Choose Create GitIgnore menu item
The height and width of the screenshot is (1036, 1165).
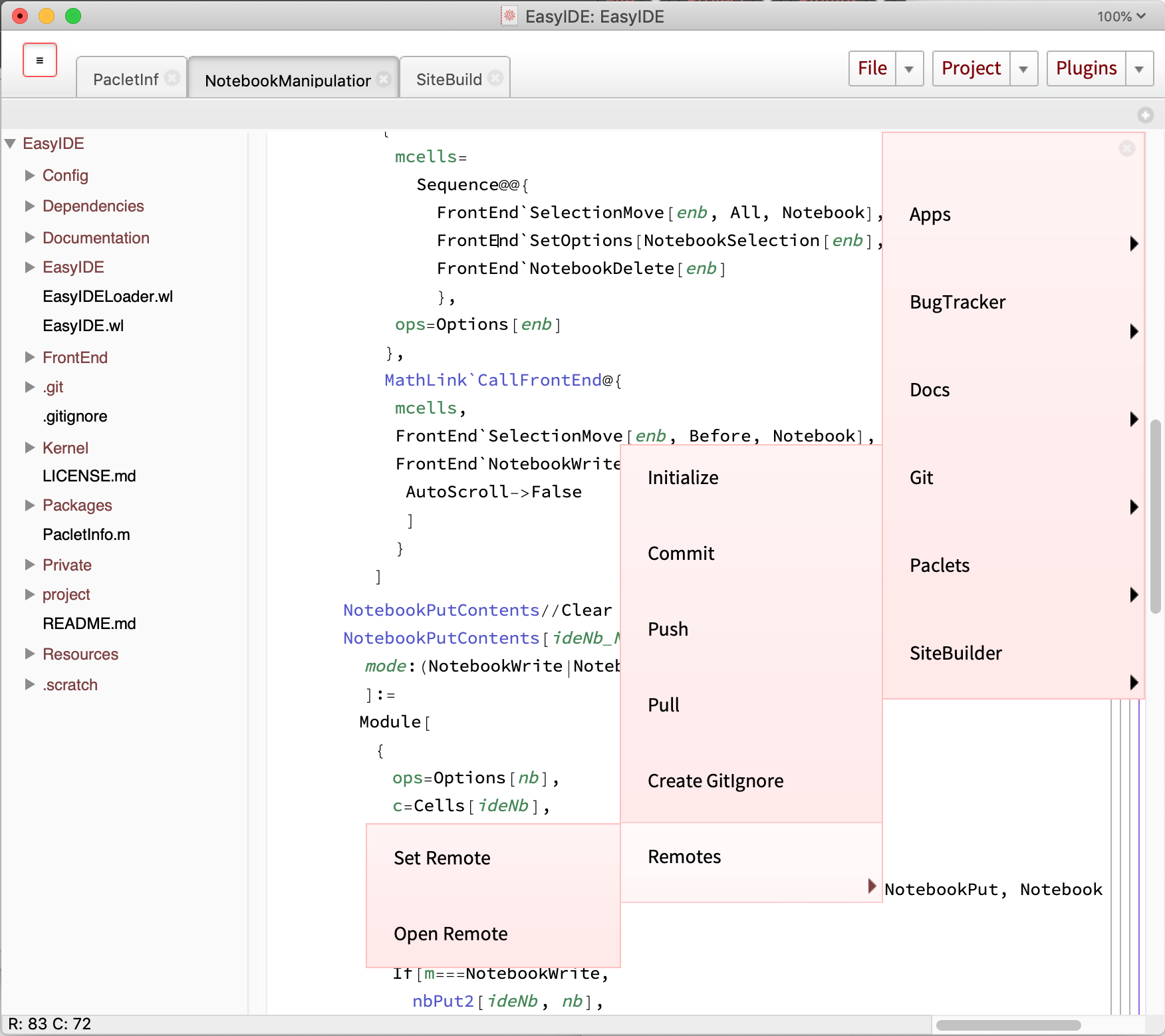coord(751,781)
